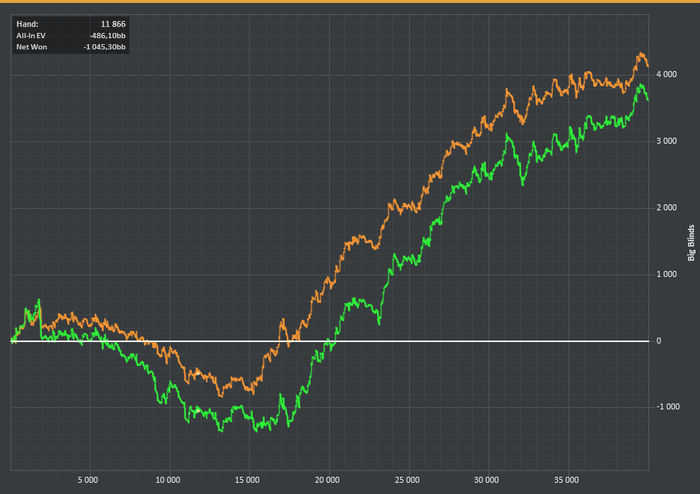Click the '30 000' x-axis label
The image size is (700, 494).
(x=486, y=480)
